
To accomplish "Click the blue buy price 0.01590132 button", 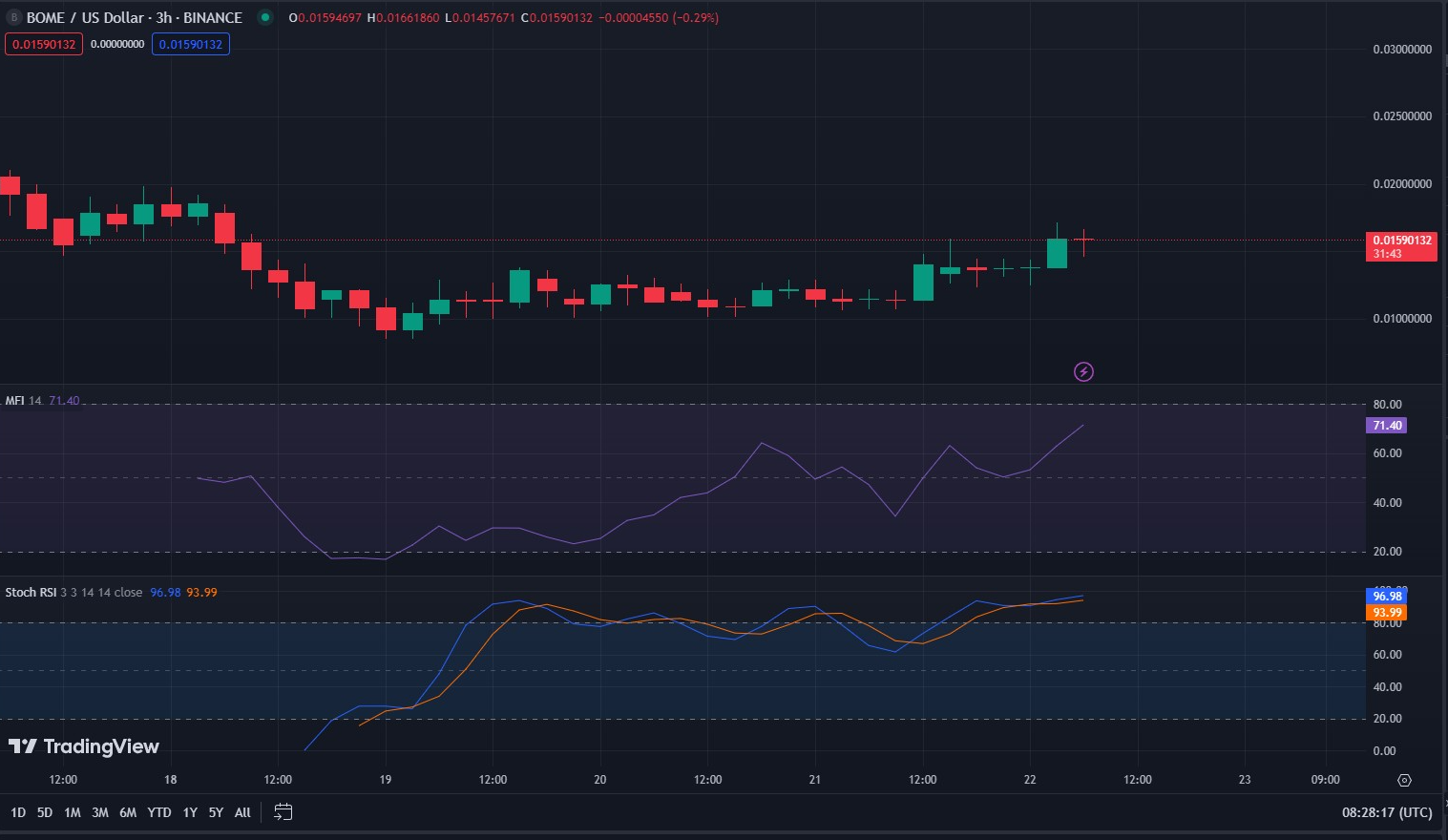I will click(x=191, y=44).
